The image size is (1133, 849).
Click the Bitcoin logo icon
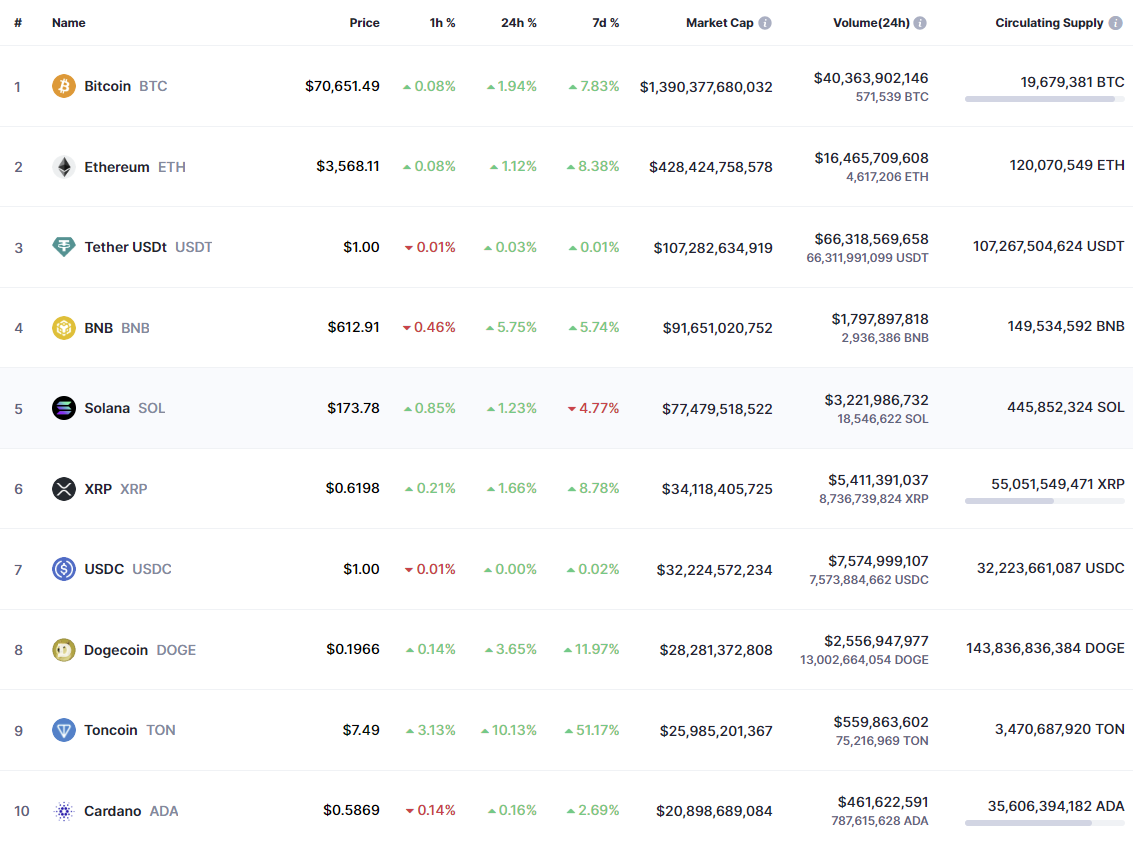tap(64, 86)
